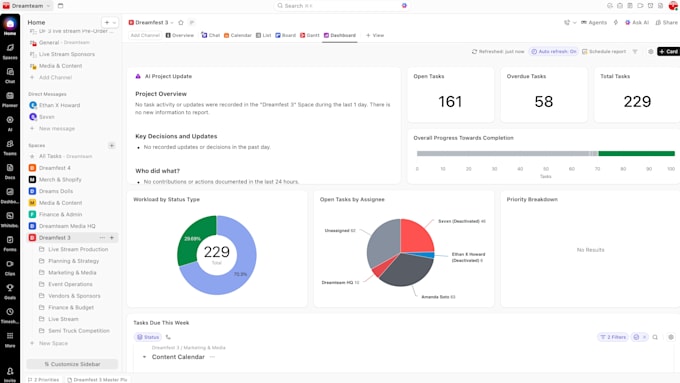Favorite Dreamfest 3 with the star icon

click(181, 23)
